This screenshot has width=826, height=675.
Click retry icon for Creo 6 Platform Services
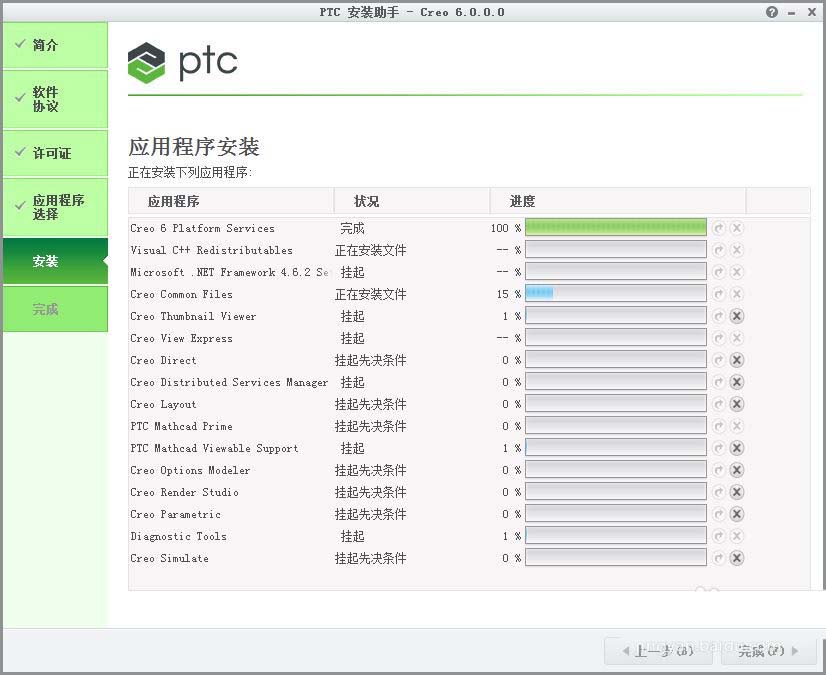click(719, 228)
